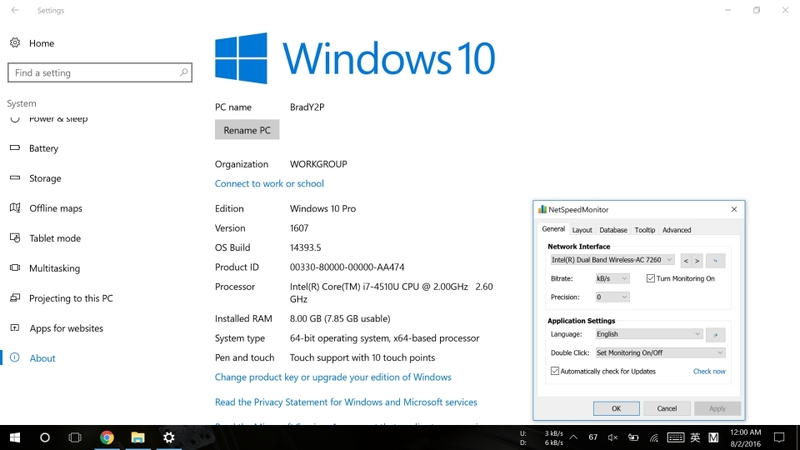Open the Action Center icon
This screenshot has width=800, height=450.
point(779,437)
